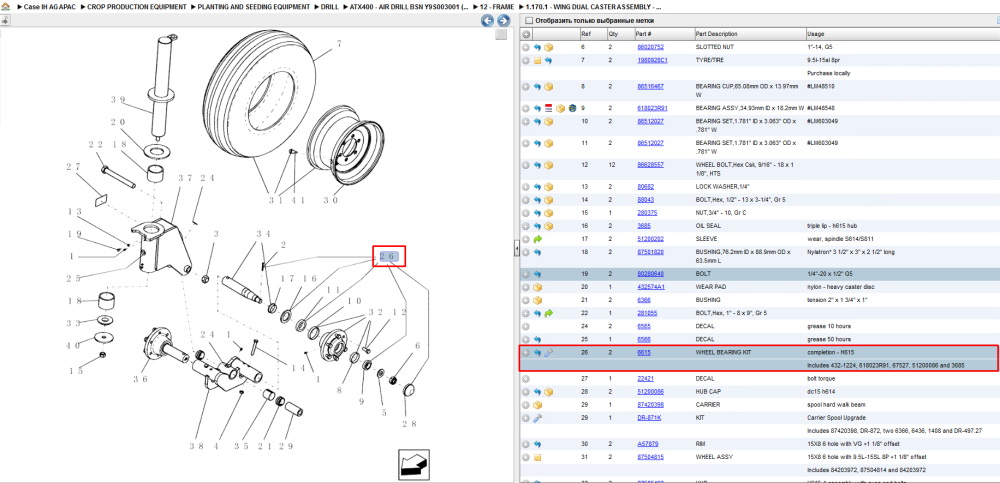
Task: Open part number link 87504815
Action: (x=651, y=457)
